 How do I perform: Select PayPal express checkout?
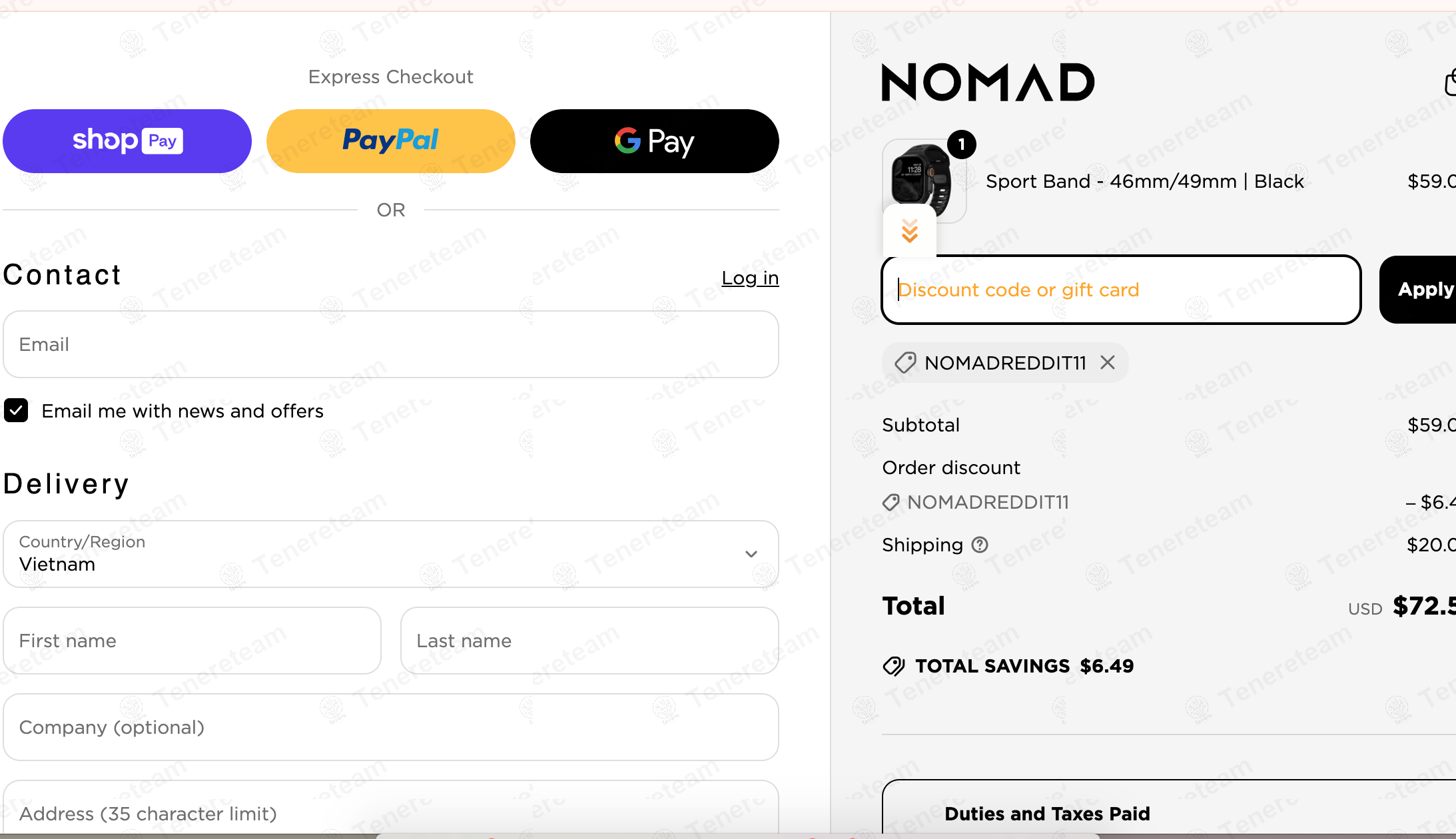[390, 140]
